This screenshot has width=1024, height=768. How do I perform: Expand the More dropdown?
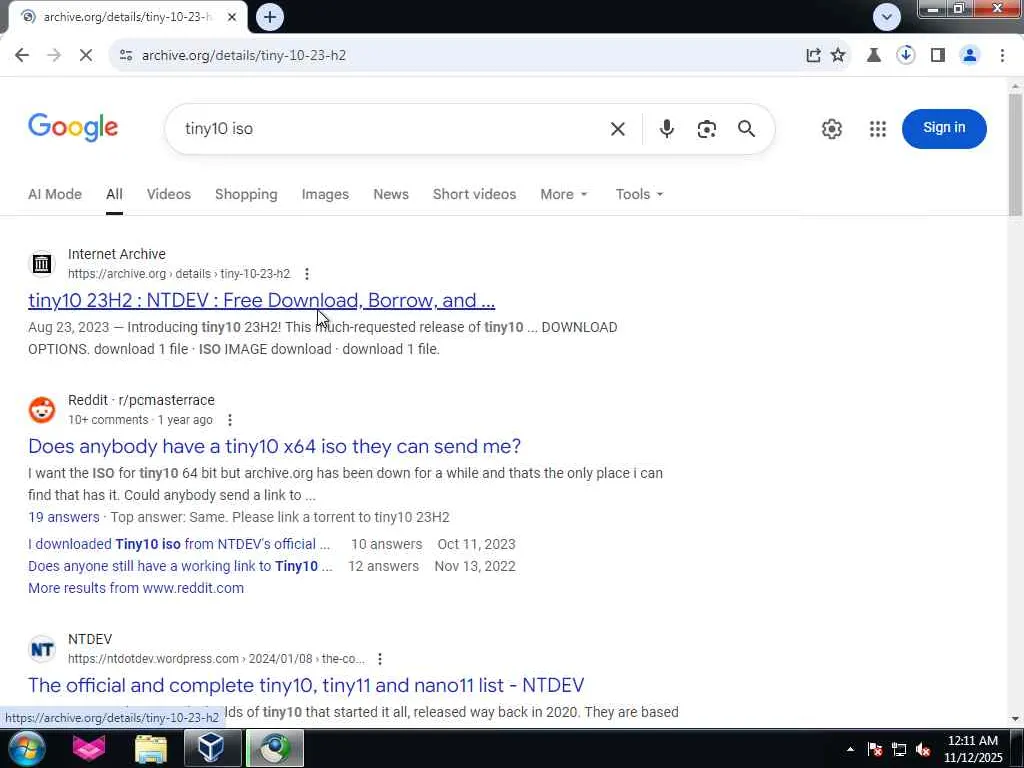pyautogui.click(x=564, y=194)
